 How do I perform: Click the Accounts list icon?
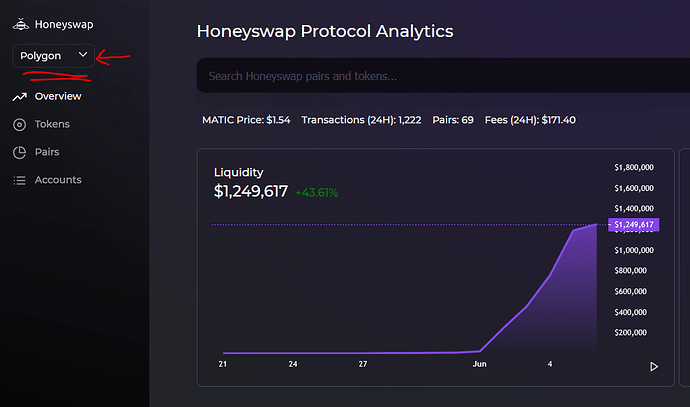(19, 181)
